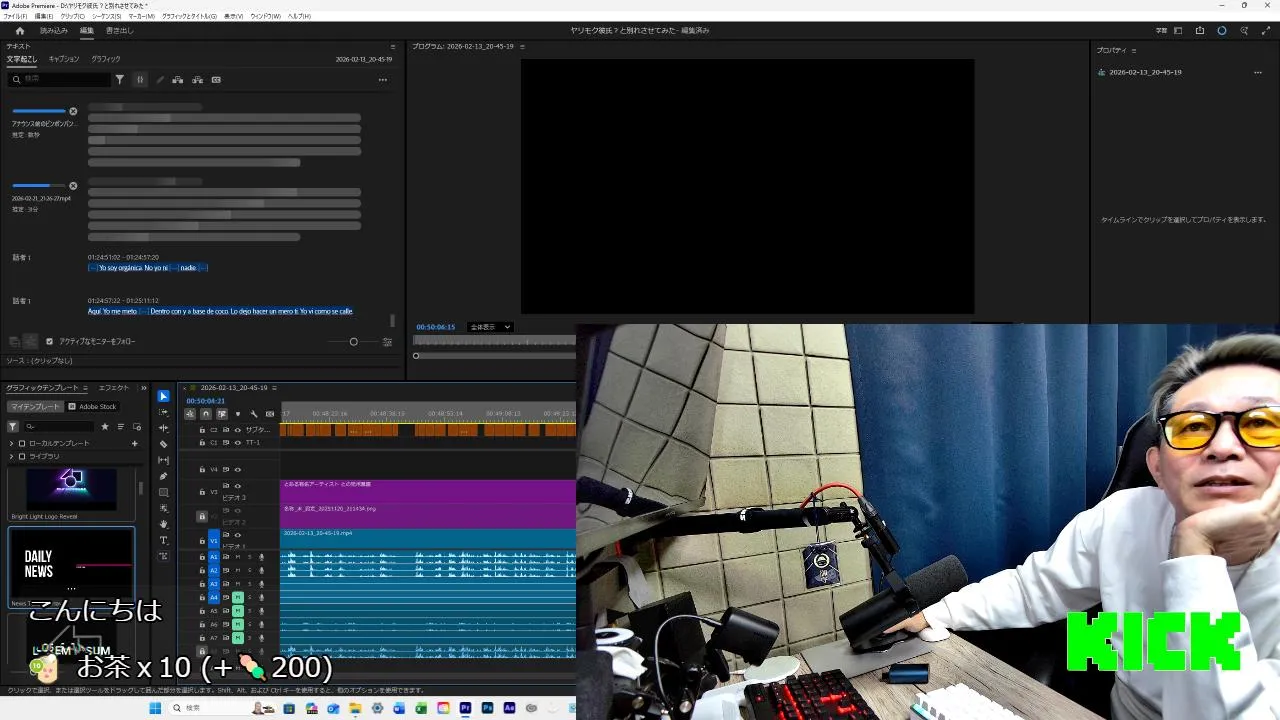This screenshot has height=720, width=1280.
Task: Add a marker with timeline marker icon
Action: point(238,414)
